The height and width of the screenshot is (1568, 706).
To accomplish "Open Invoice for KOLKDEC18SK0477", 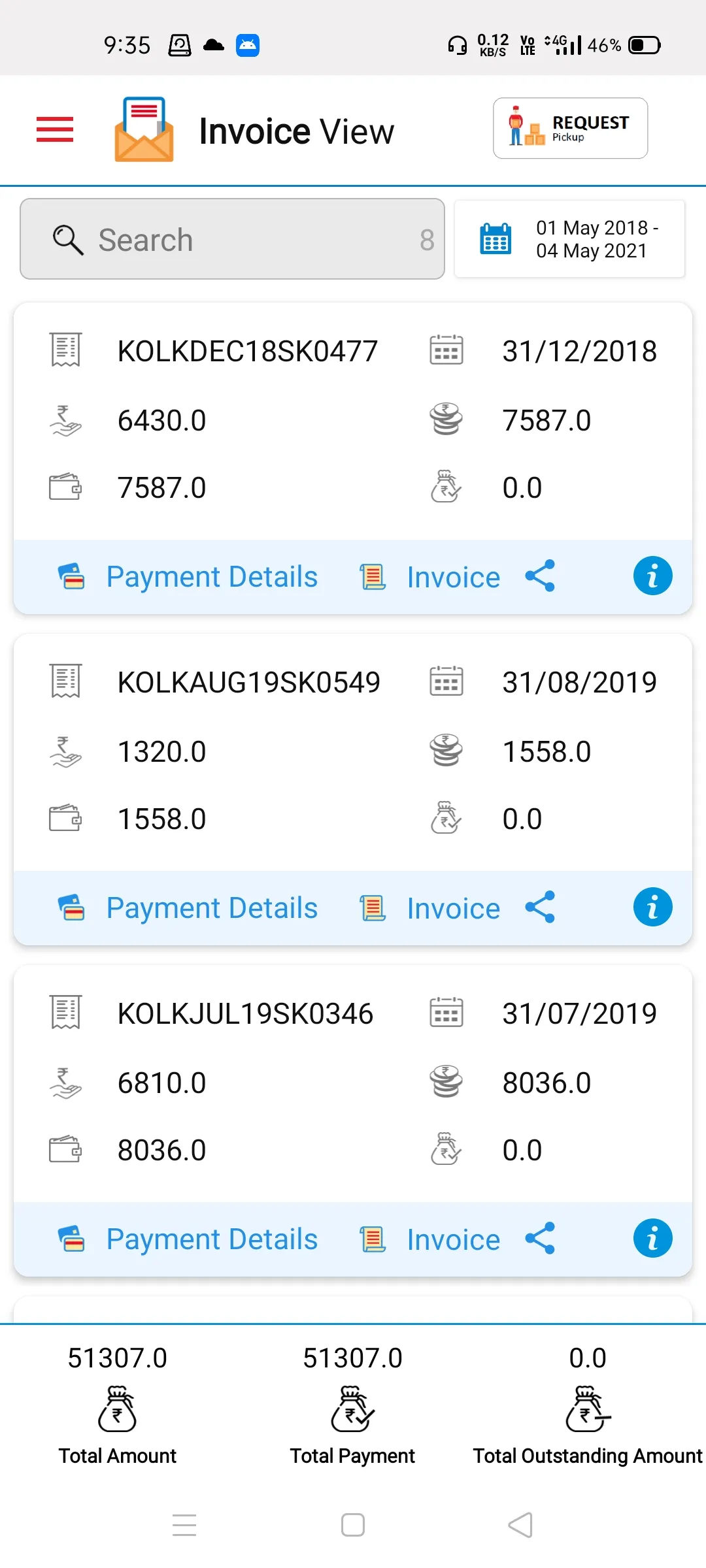I will 430,577.
